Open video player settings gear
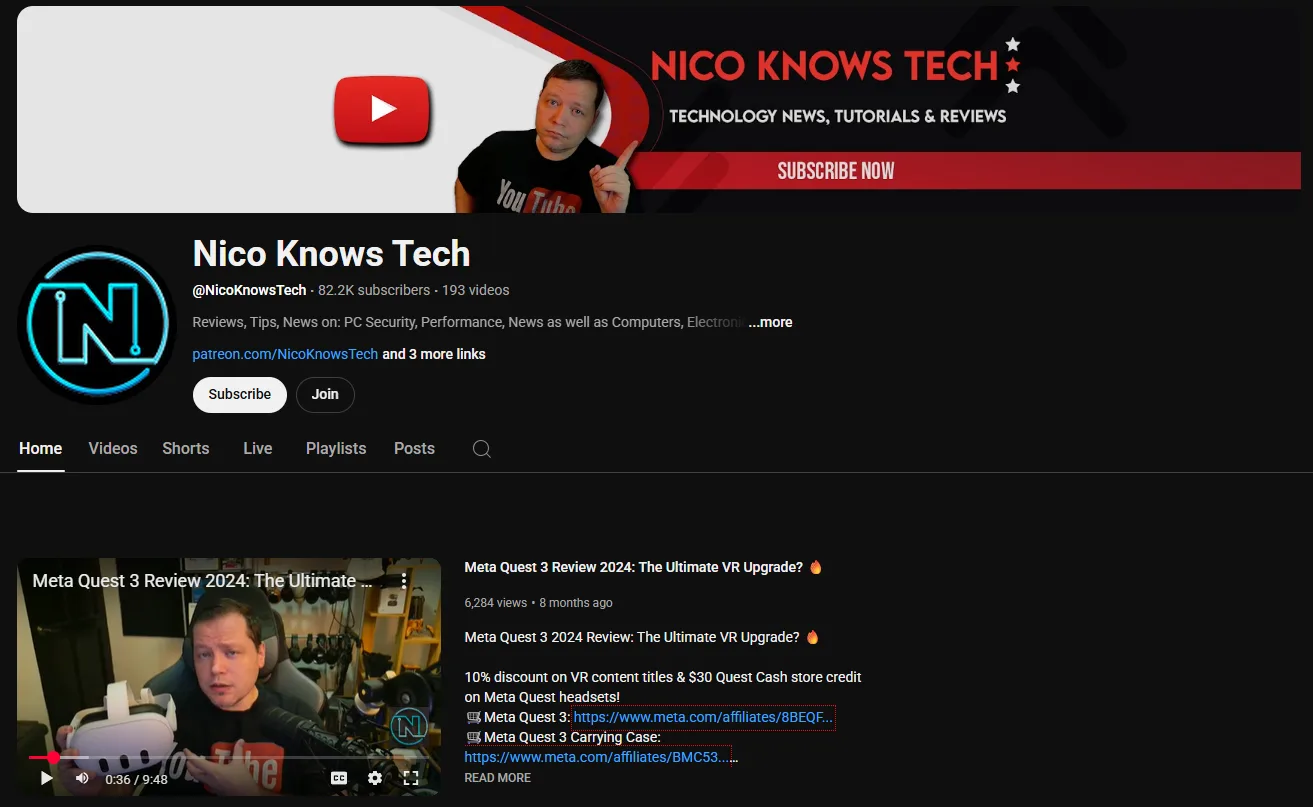 pos(375,778)
